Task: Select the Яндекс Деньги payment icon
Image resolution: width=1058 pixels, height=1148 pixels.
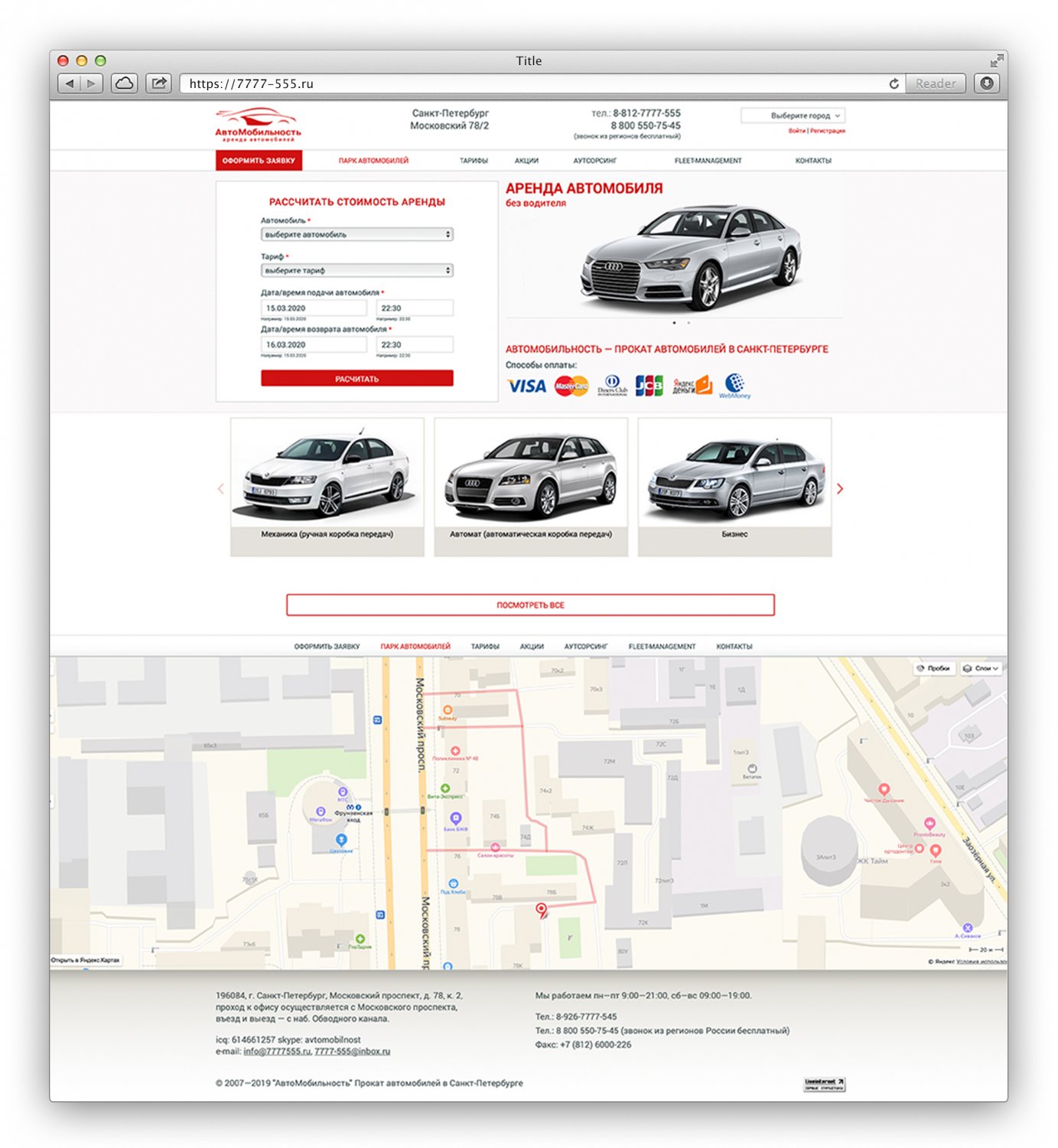Action: (x=692, y=385)
